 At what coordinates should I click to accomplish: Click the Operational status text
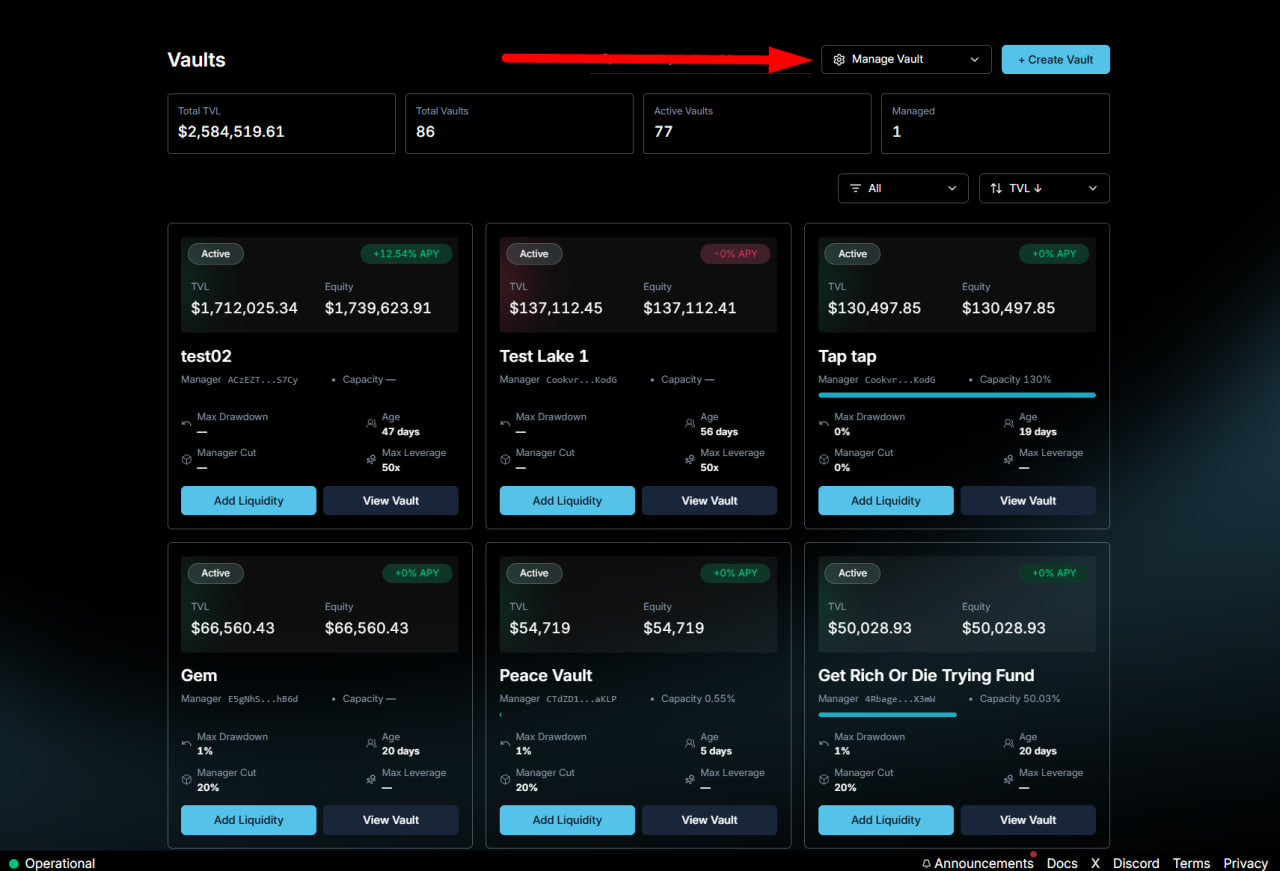60,864
